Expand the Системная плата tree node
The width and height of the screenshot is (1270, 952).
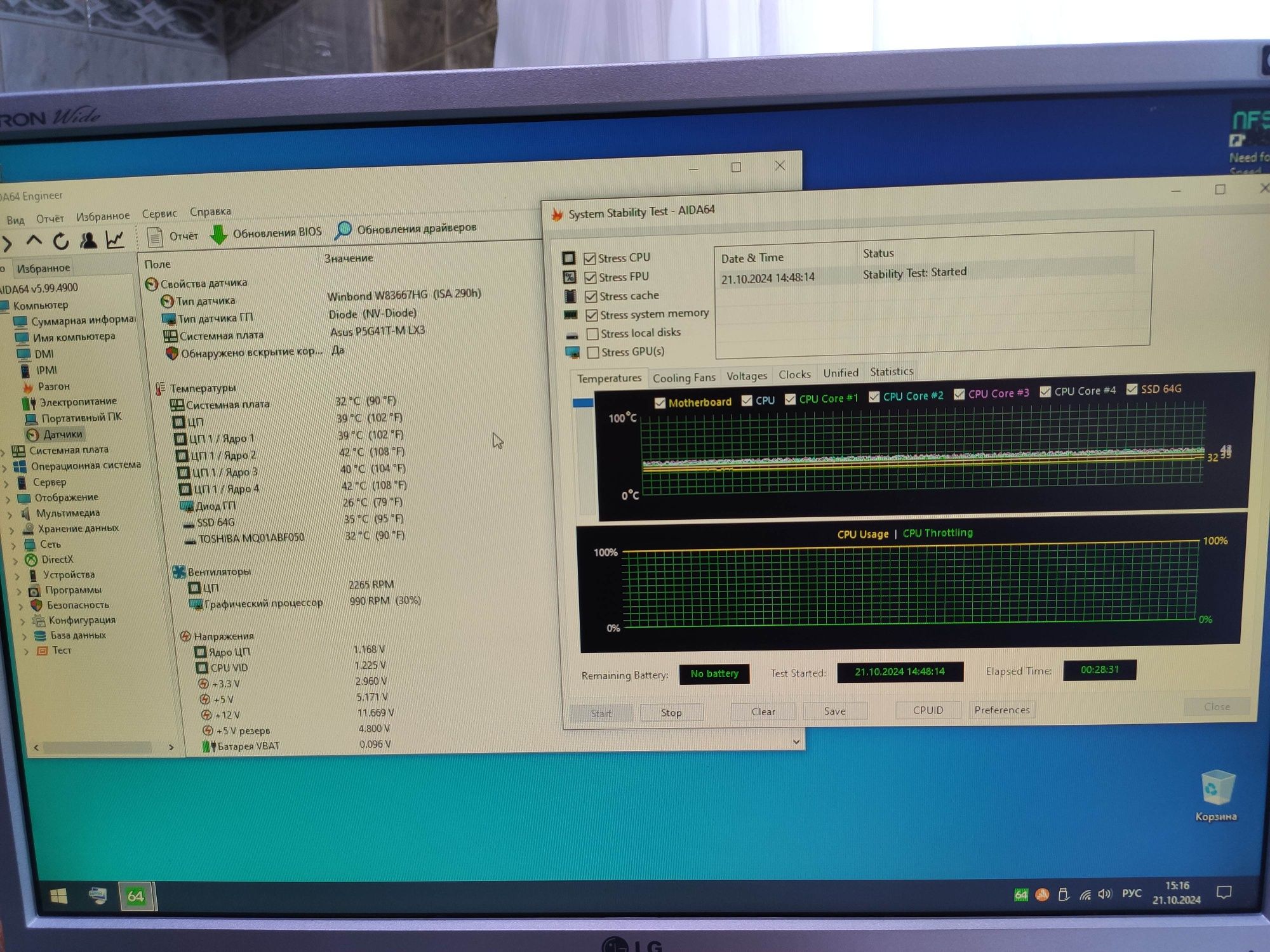[x=3, y=453]
